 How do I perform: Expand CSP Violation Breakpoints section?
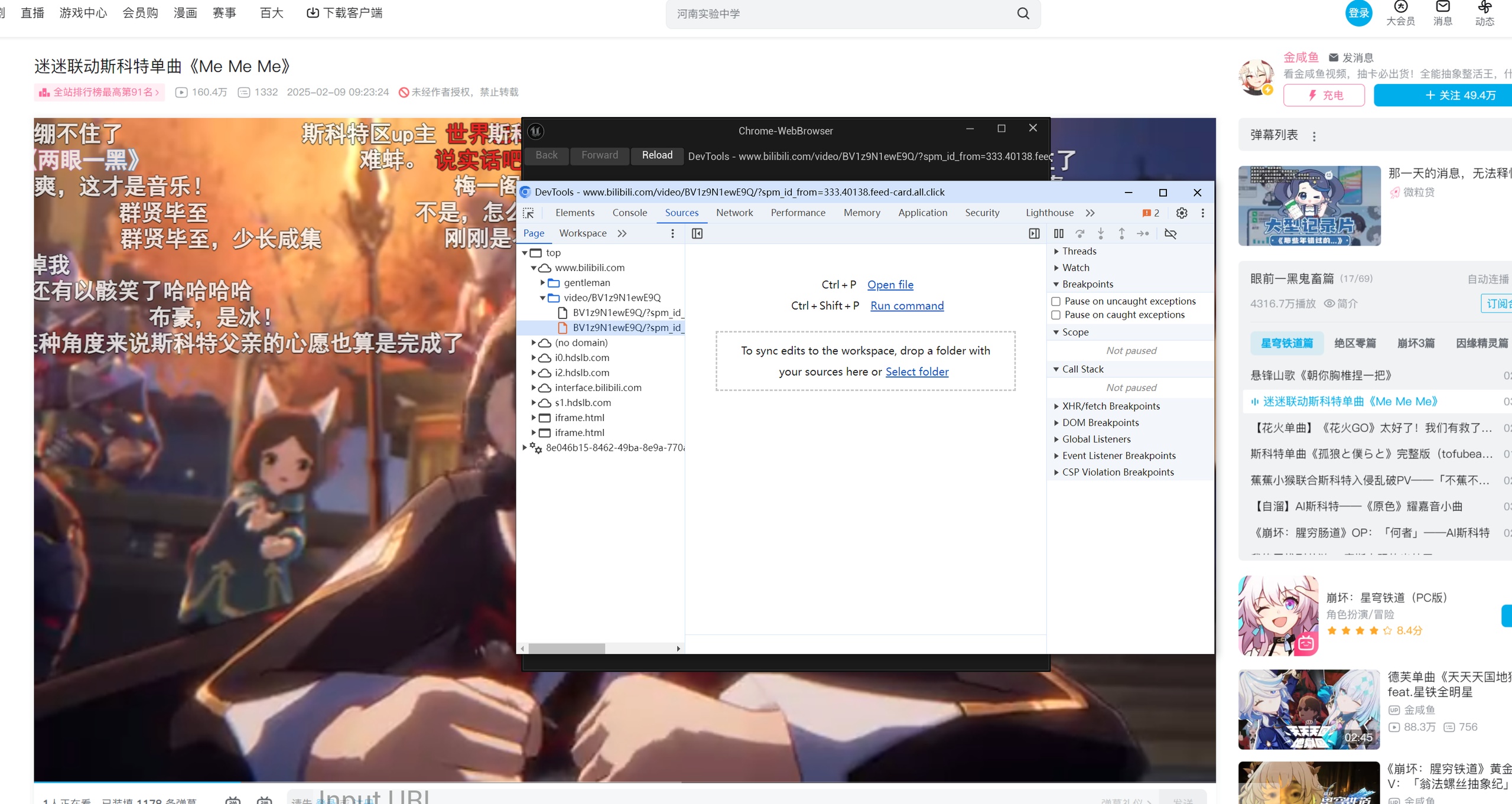coord(1118,472)
